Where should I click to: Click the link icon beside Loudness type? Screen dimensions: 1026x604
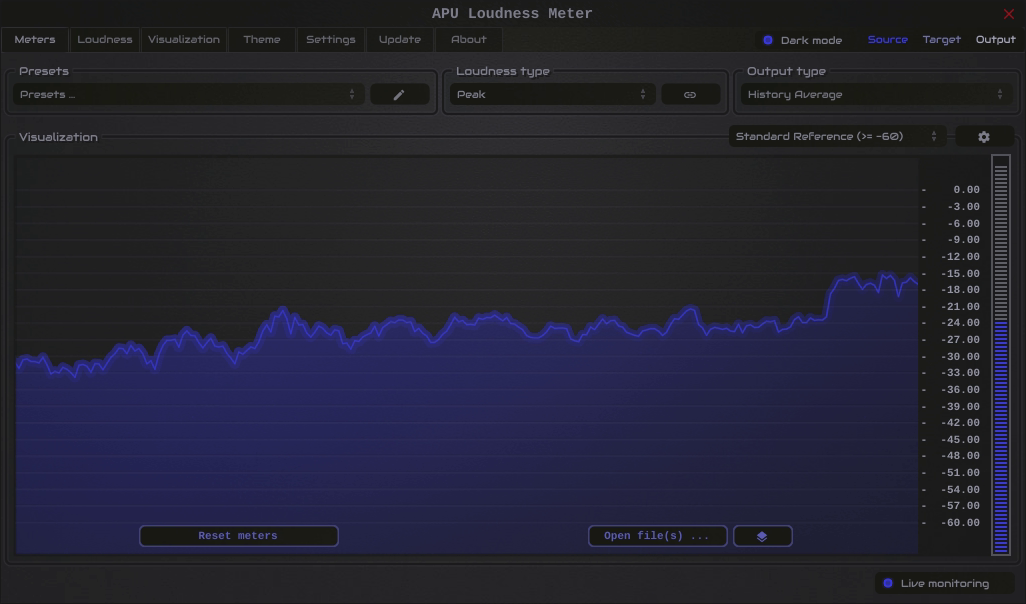[690, 95]
